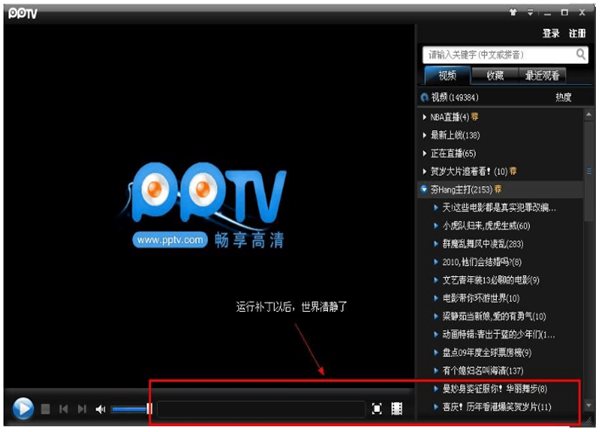Focus the keyword search field
The height and width of the screenshot is (432, 600).
(505, 55)
